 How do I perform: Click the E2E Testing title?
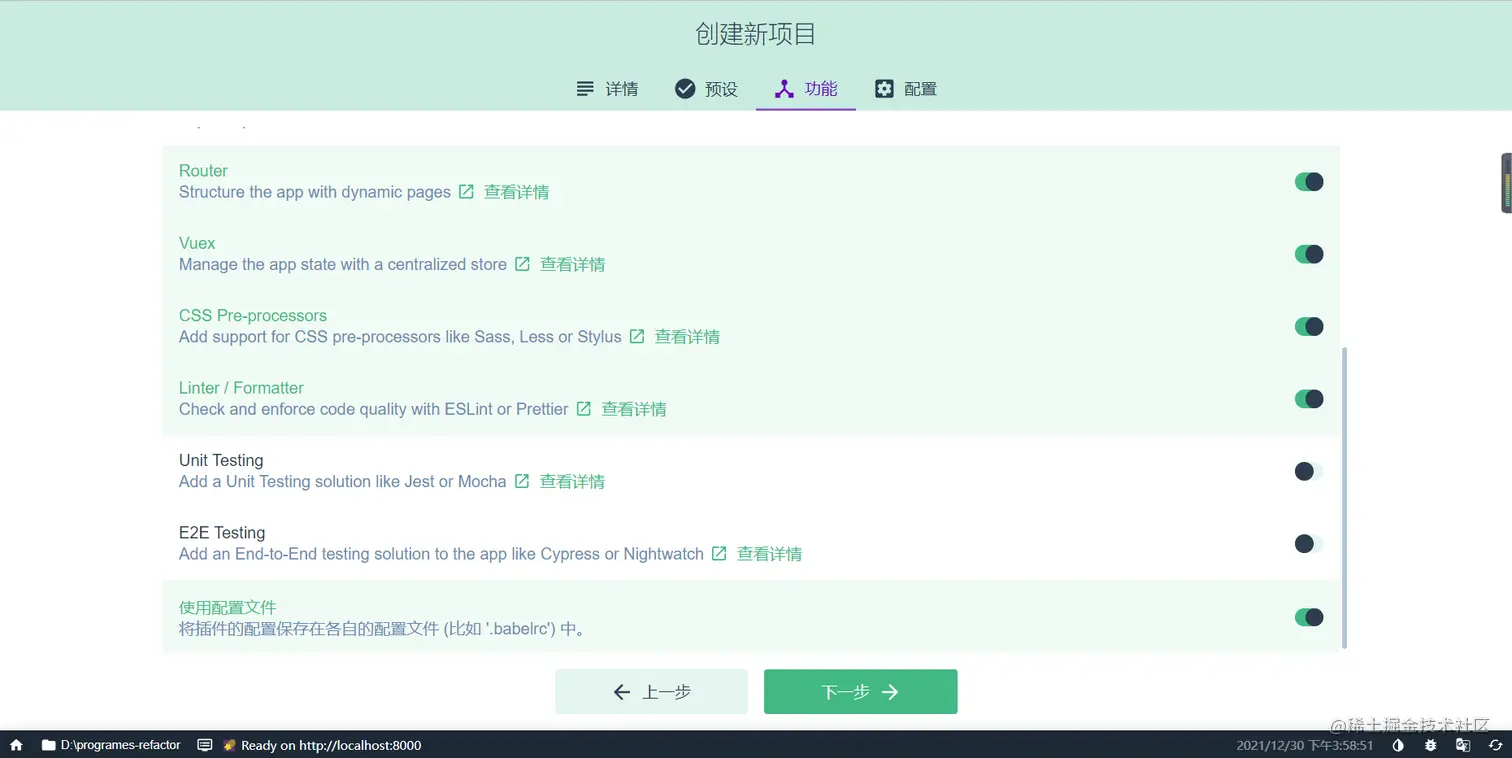pos(222,533)
